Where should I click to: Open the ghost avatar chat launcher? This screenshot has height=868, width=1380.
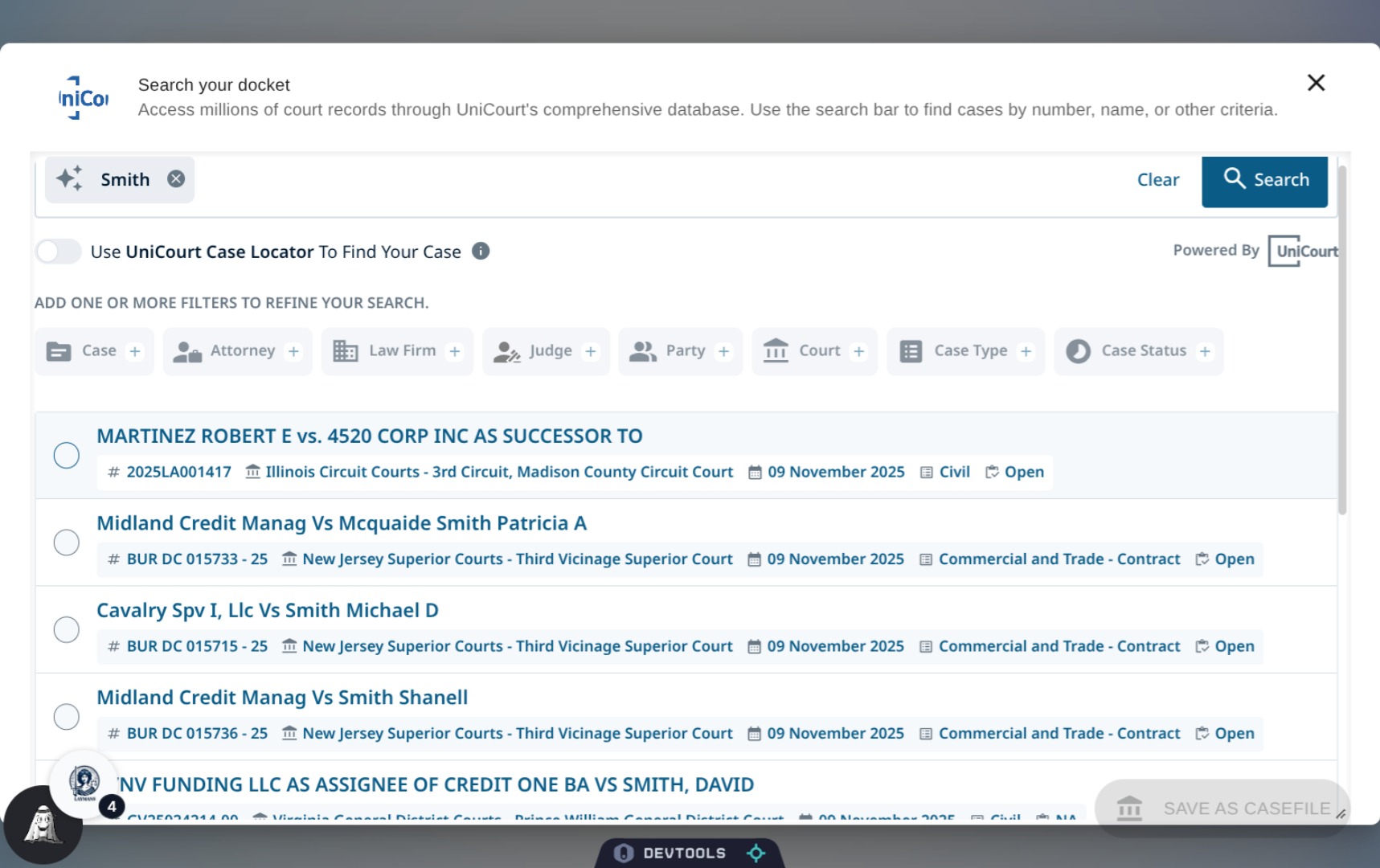coord(43,825)
